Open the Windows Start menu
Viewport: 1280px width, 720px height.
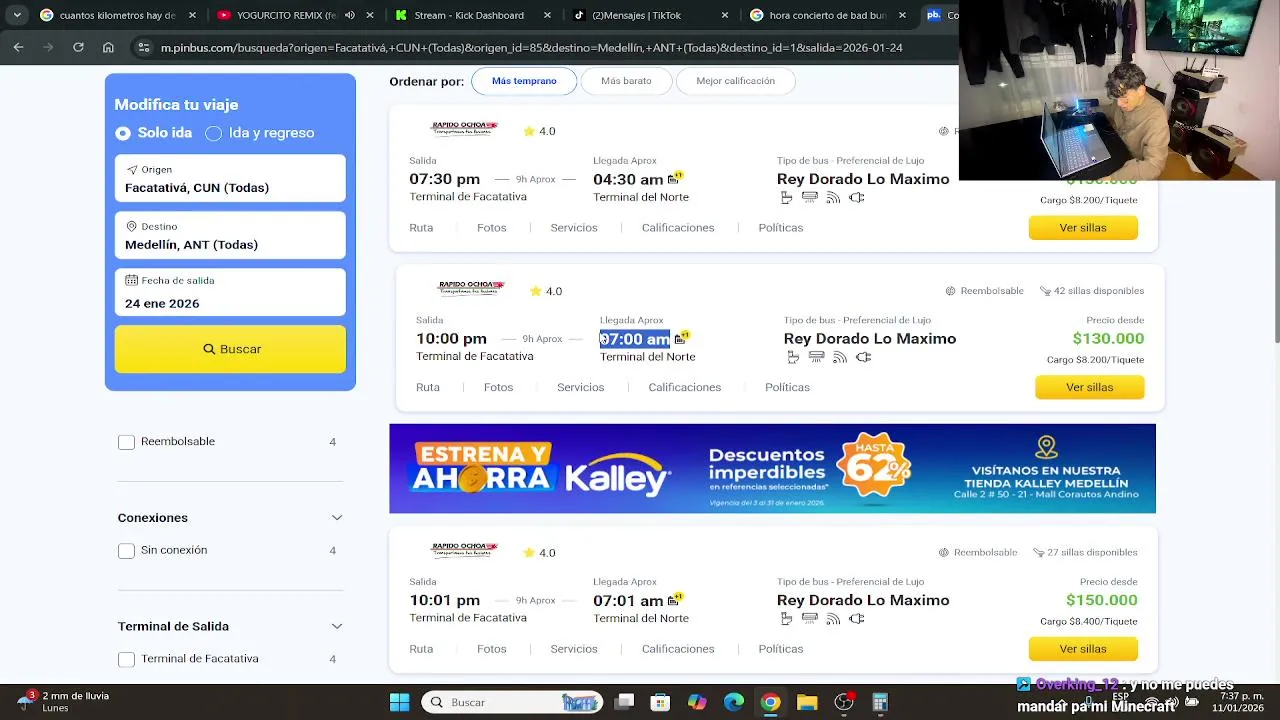coord(399,702)
